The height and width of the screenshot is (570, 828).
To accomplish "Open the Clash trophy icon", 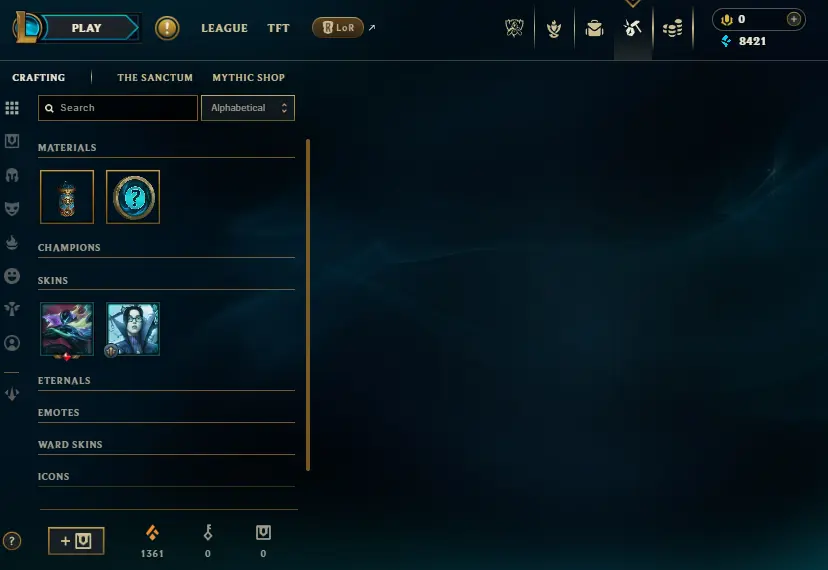I will pyautogui.click(x=514, y=28).
